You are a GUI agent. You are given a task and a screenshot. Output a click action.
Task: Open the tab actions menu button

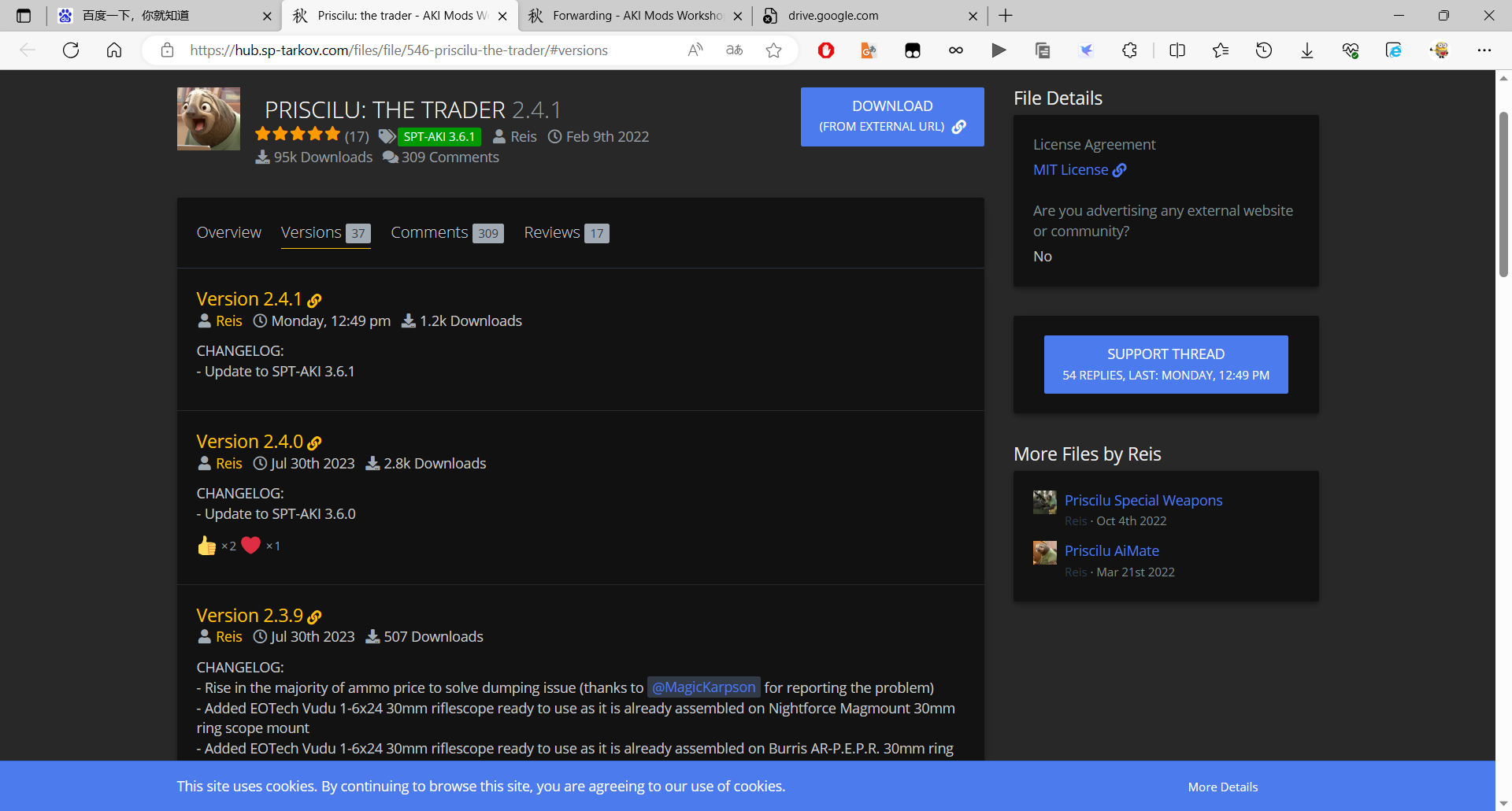click(24, 16)
